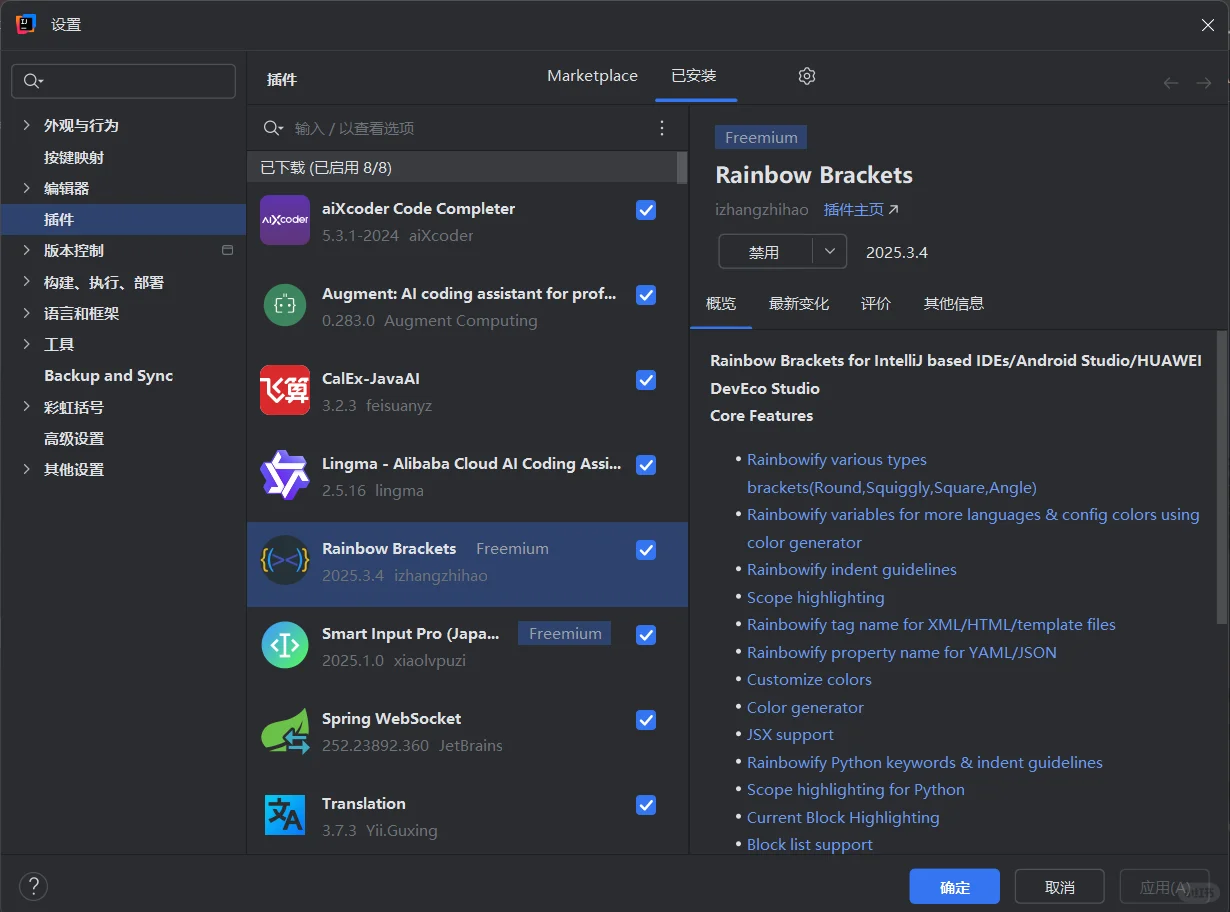Open the 概览 tab
The height and width of the screenshot is (912, 1230).
point(721,304)
